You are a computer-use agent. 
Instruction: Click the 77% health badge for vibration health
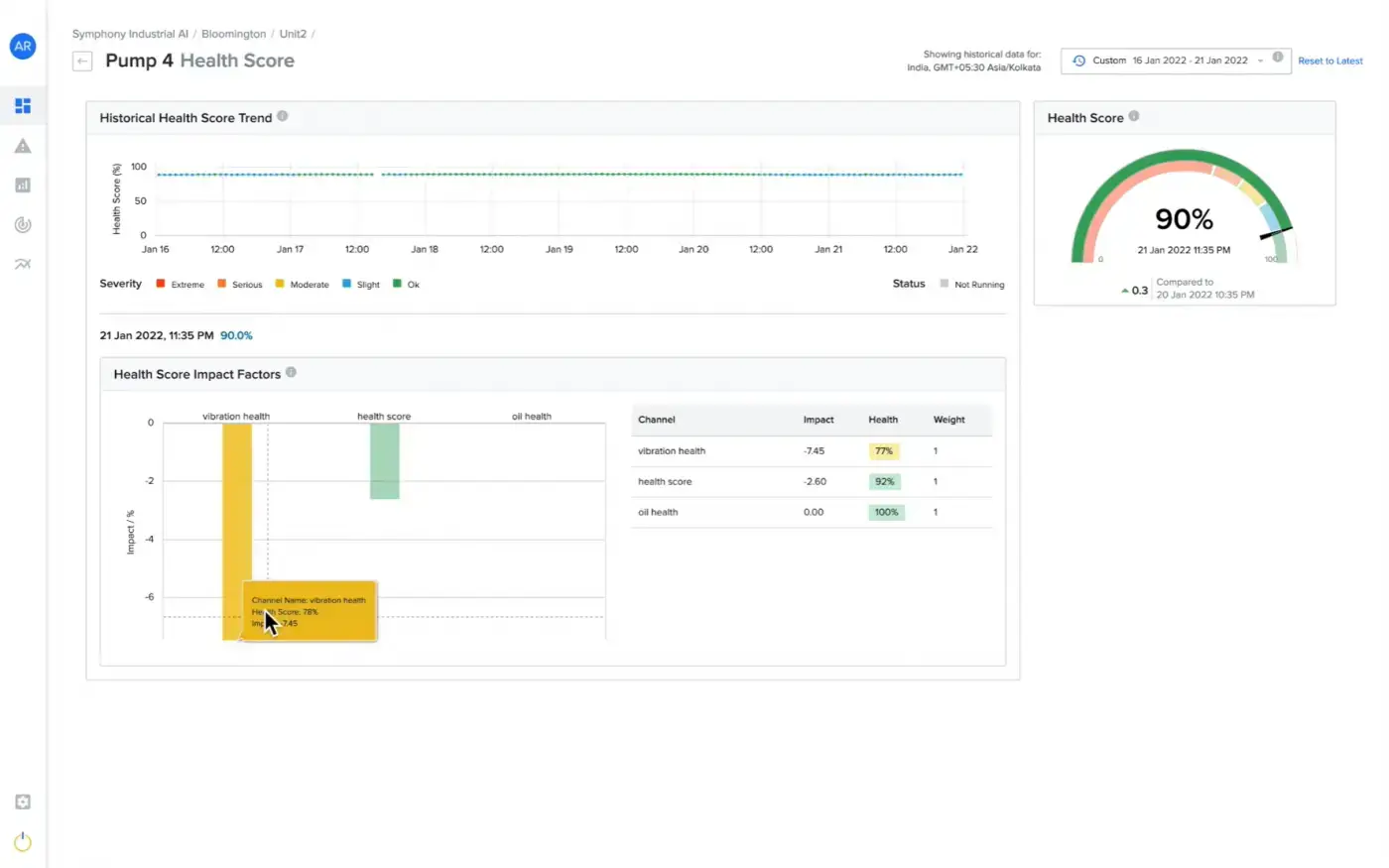click(884, 451)
